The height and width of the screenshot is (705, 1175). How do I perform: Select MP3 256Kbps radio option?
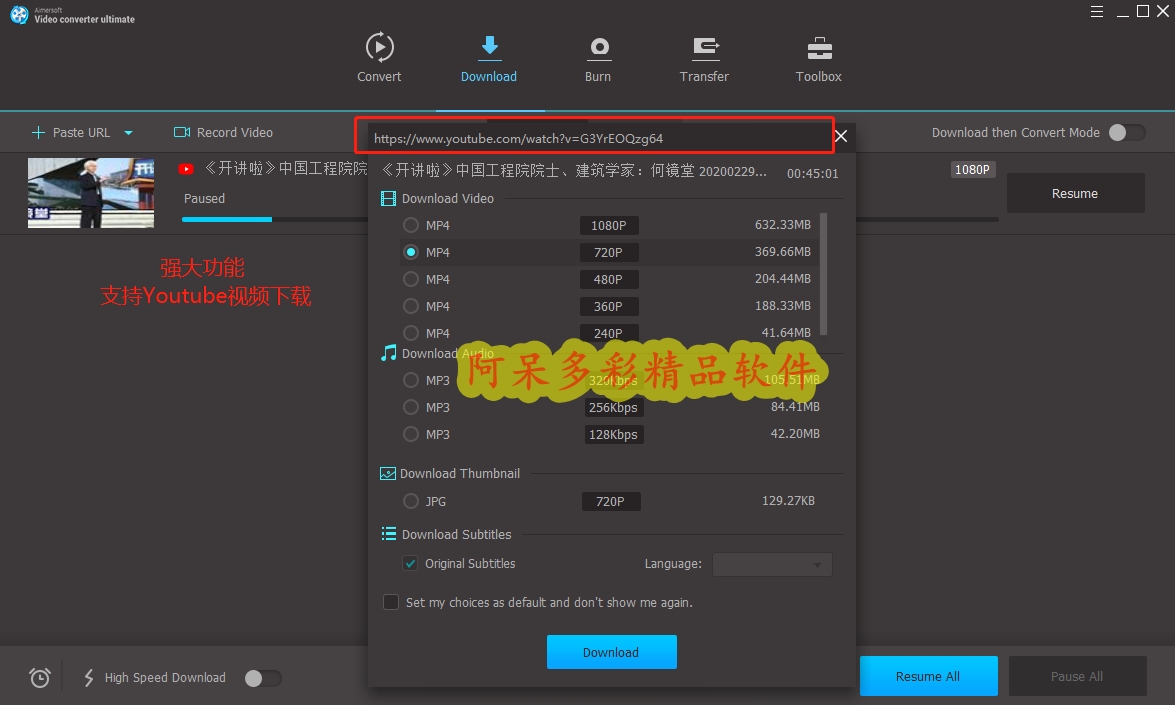pyautogui.click(x=411, y=407)
